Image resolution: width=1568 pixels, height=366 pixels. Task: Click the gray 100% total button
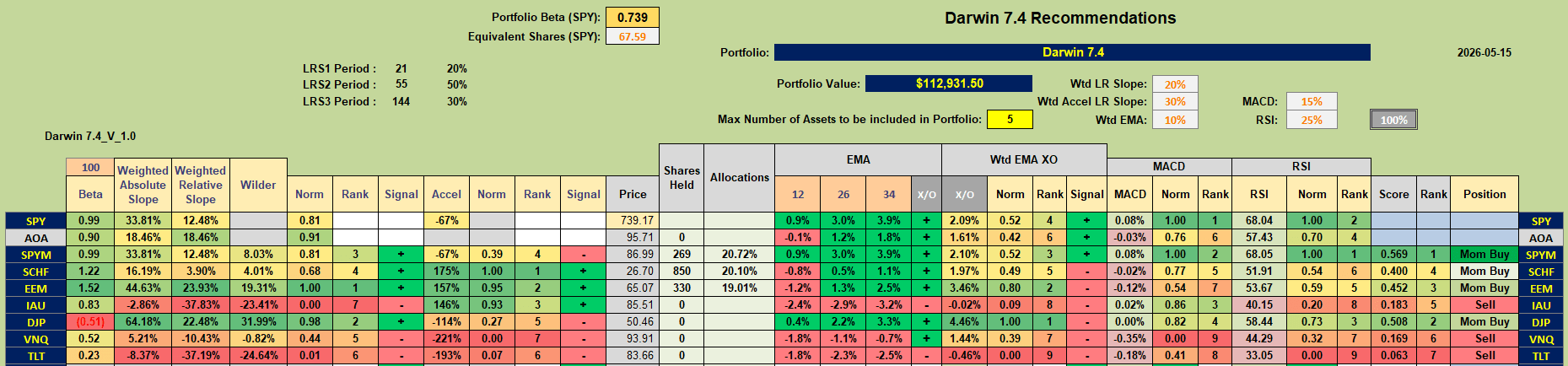1393,120
